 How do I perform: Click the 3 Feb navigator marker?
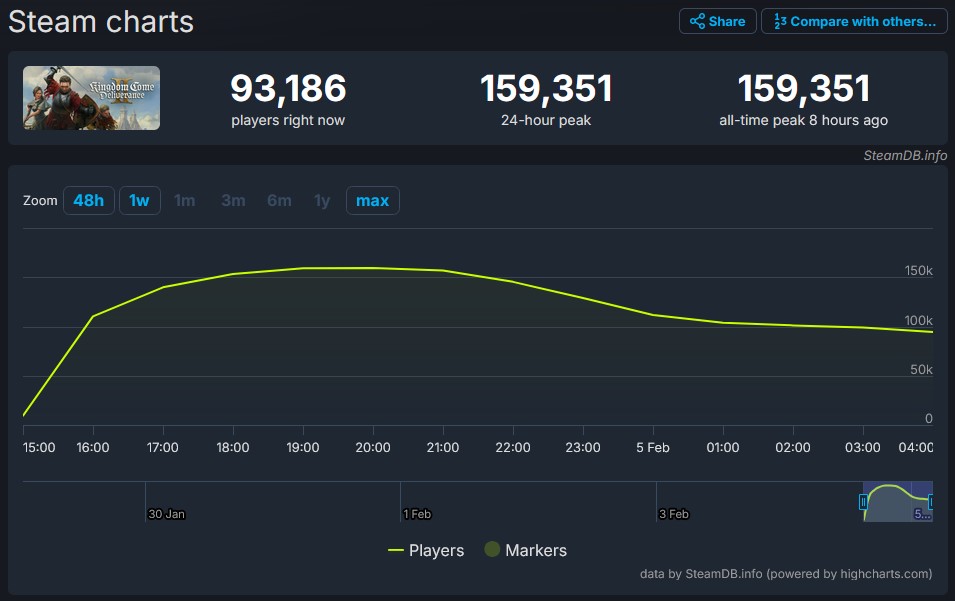[x=674, y=514]
